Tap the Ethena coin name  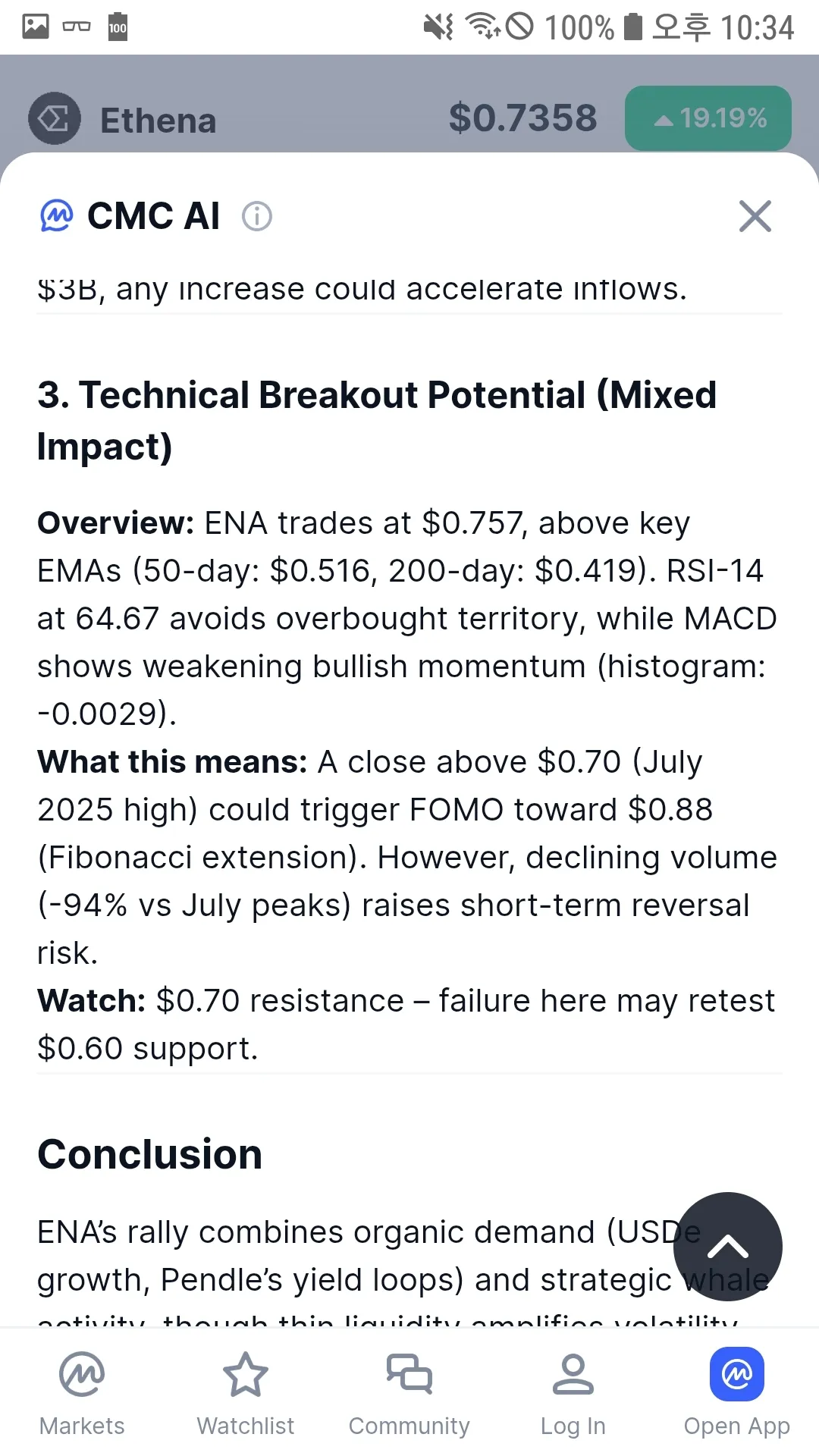point(158,121)
